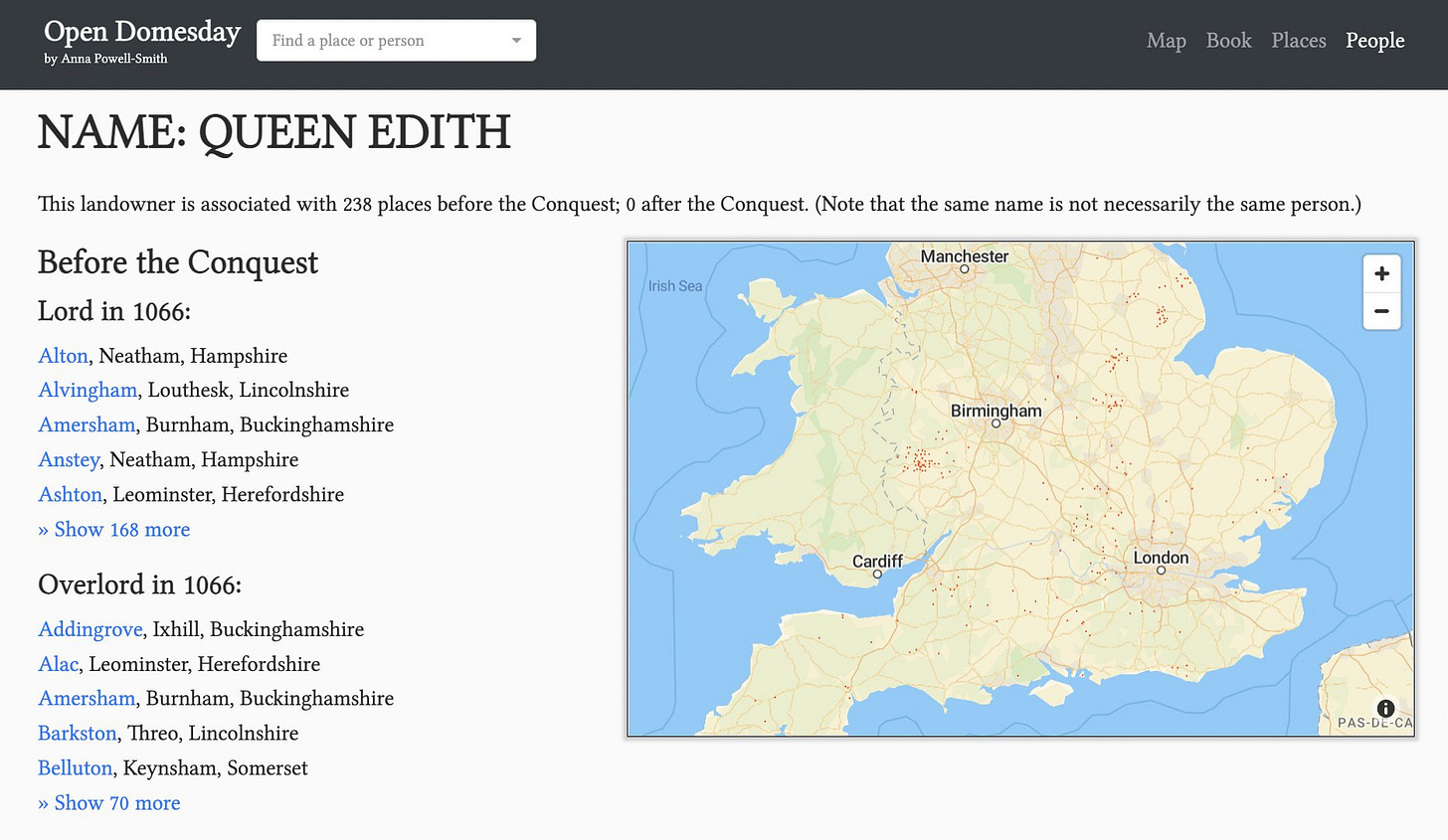Viewport: 1448px width, 840px height.
Task: Open the Anstey place link
Action: 69,459
